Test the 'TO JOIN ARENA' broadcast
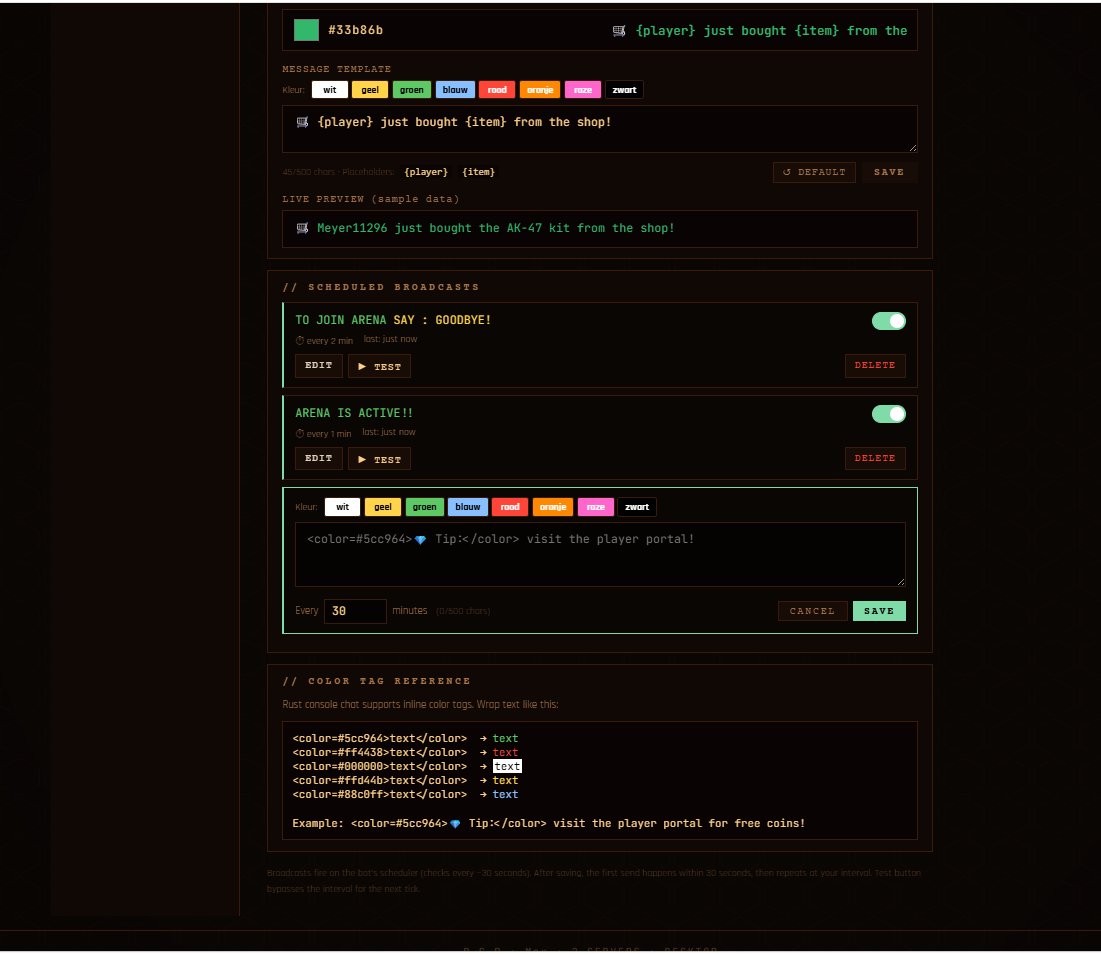The width and height of the screenshot is (1101, 955). point(379,366)
